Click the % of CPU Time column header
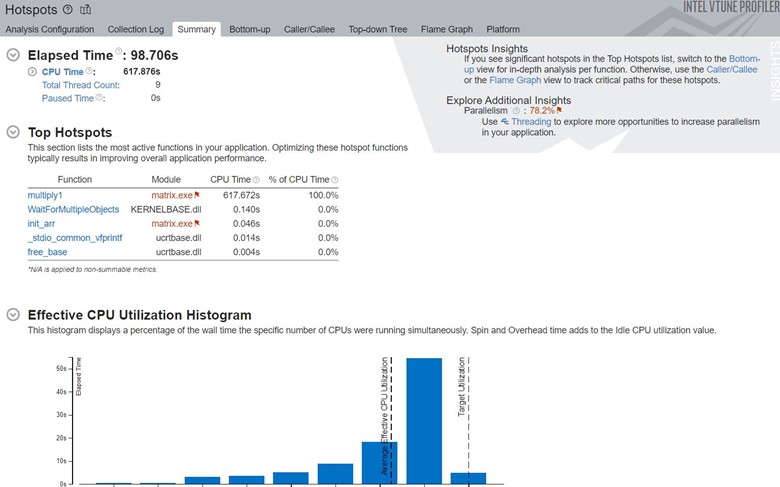The height and width of the screenshot is (487, 780). pos(299,180)
